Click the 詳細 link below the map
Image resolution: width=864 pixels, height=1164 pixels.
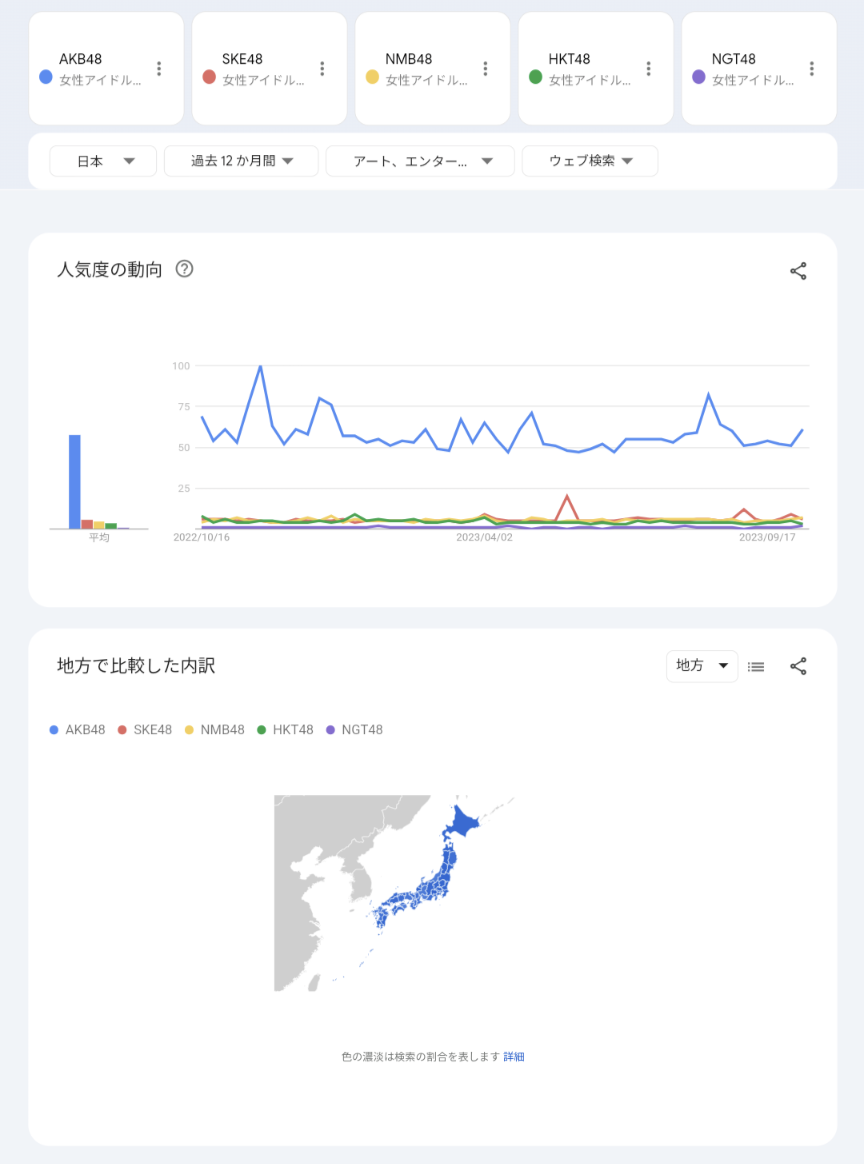coord(514,1057)
